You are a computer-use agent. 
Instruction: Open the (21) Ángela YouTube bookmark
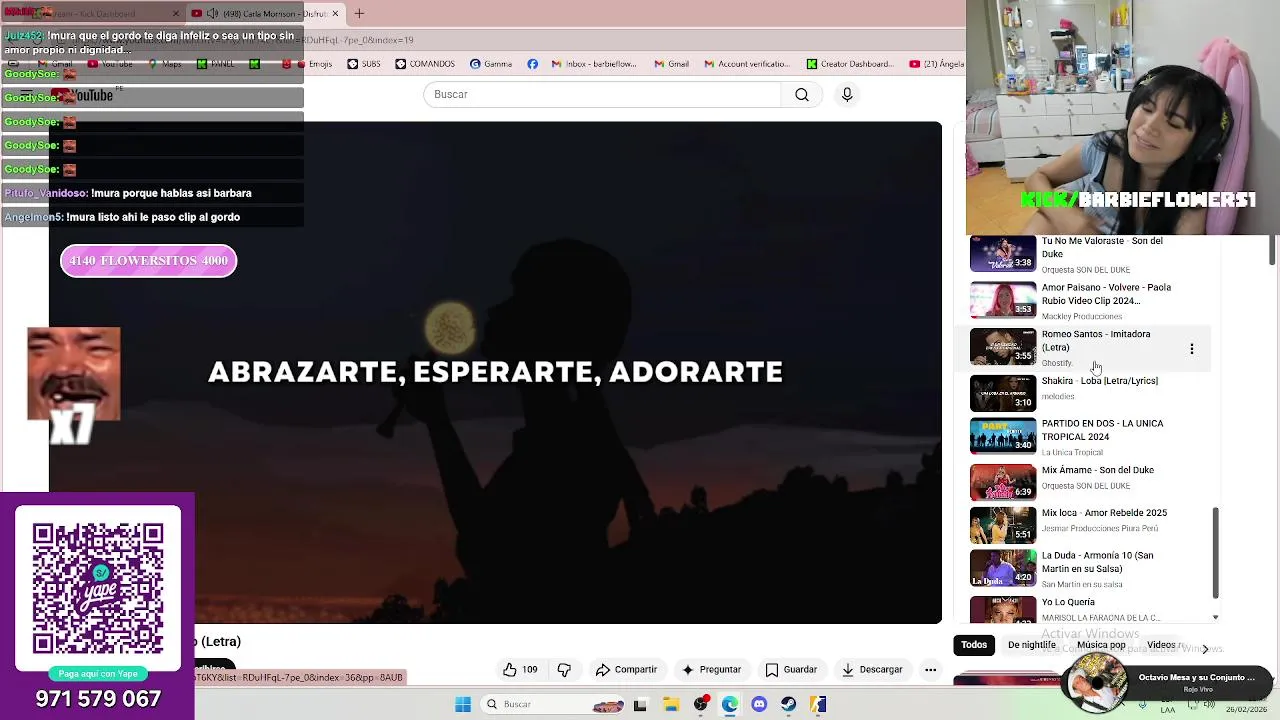click(937, 64)
